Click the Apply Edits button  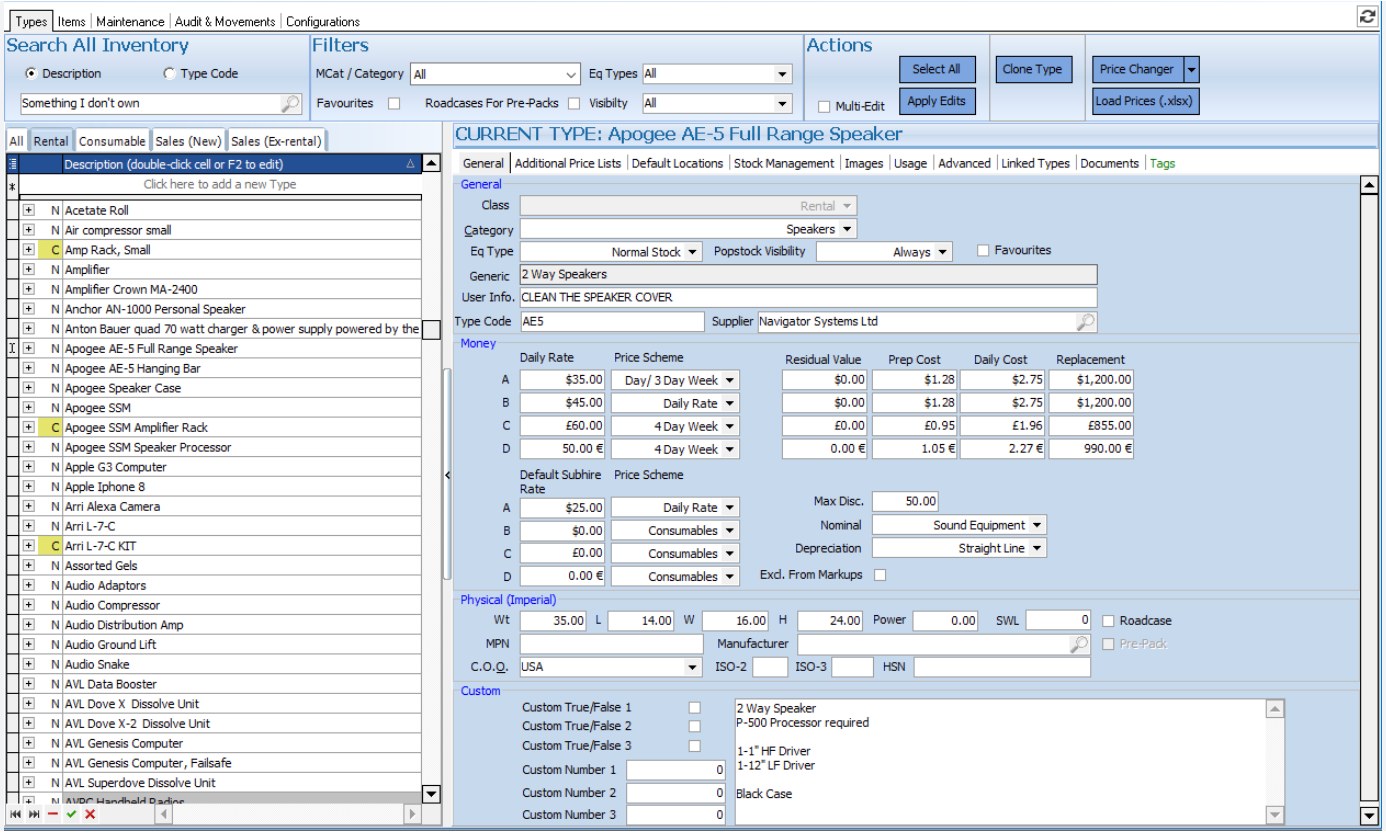936,101
